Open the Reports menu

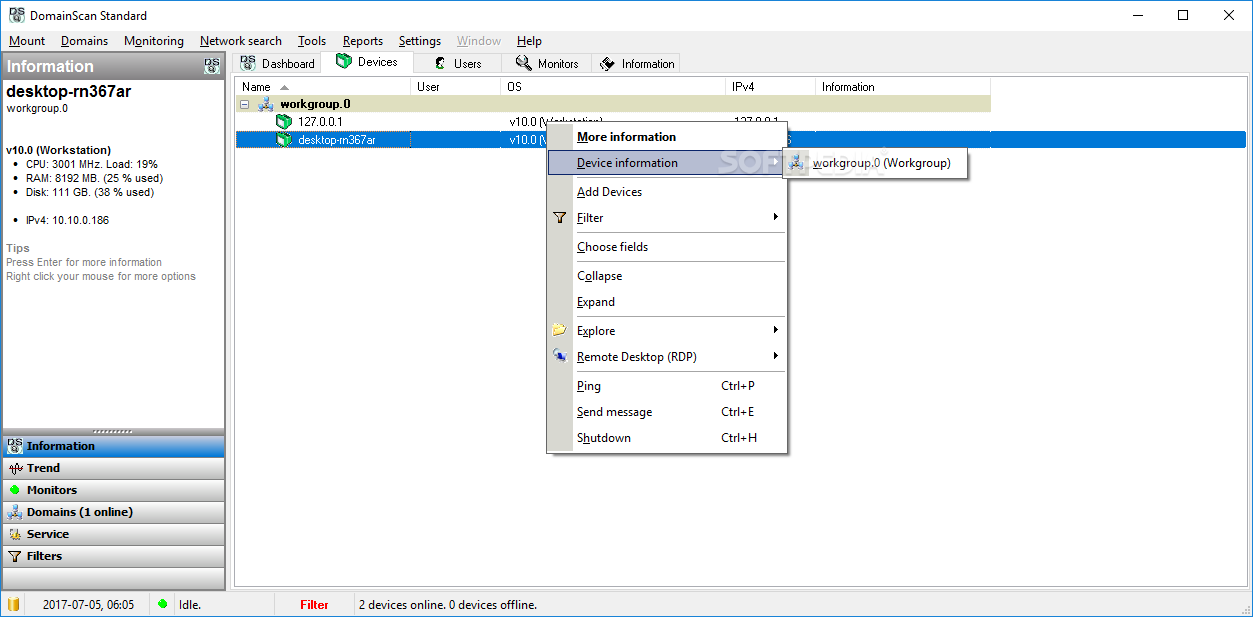click(x=363, y=41)
